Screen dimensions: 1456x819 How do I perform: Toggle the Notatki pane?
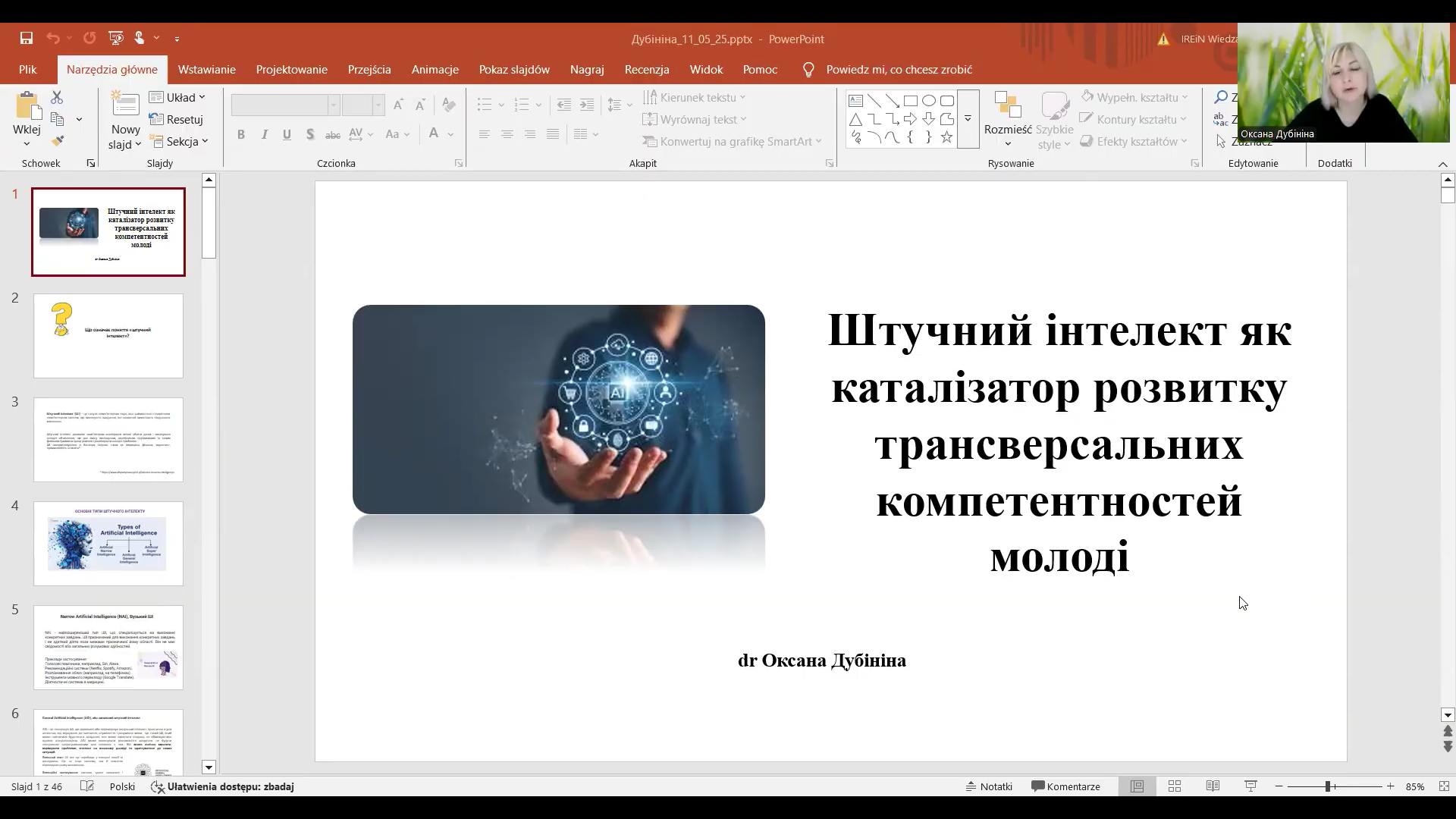tap(989, 786)
